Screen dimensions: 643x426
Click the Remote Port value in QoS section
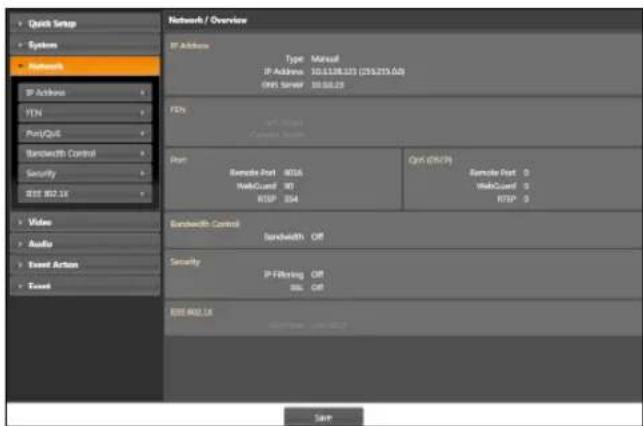click(526, 173)
